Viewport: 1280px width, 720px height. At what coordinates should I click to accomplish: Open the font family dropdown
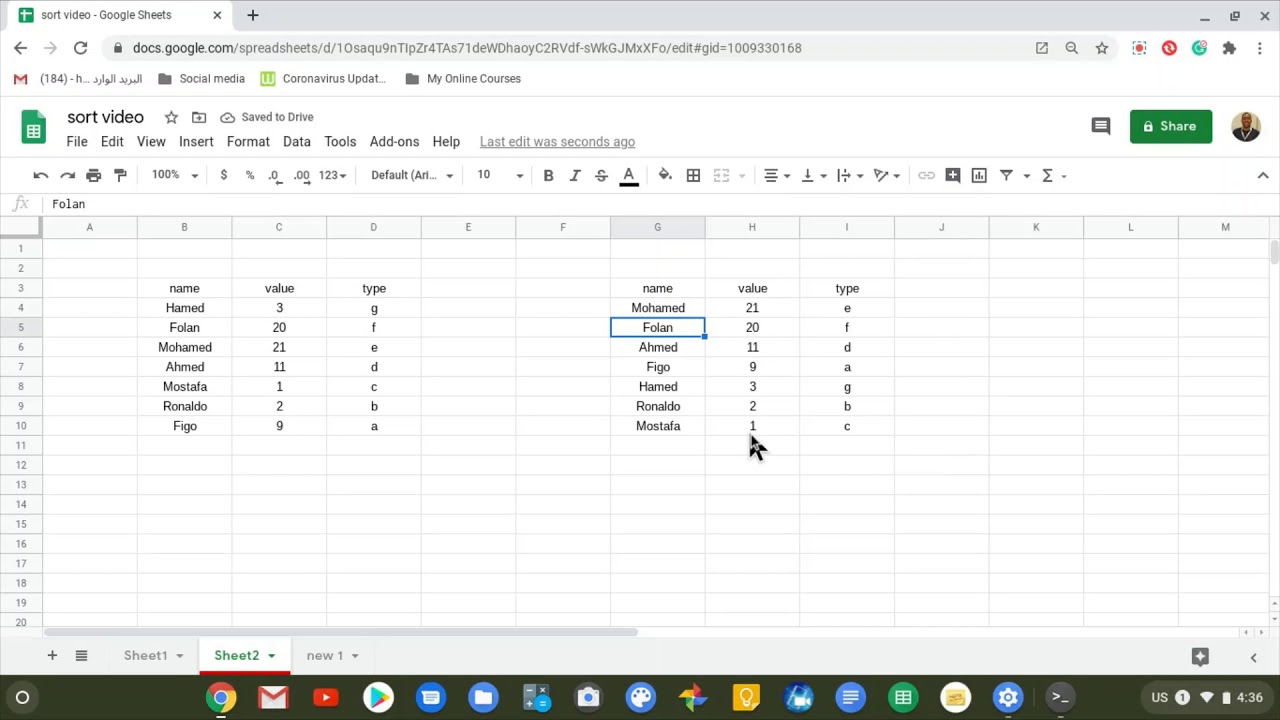tap(412, 175)
